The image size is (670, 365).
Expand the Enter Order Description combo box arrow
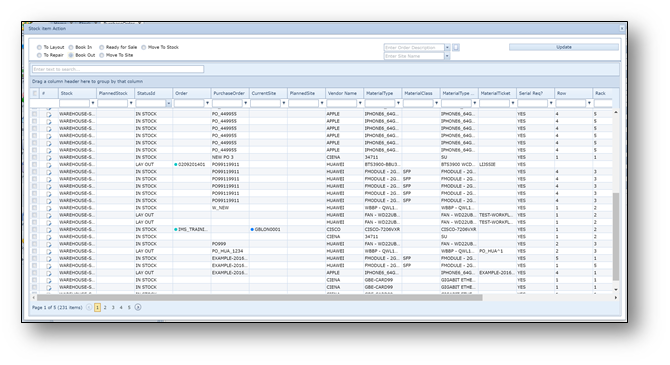(x=447, y=47)
